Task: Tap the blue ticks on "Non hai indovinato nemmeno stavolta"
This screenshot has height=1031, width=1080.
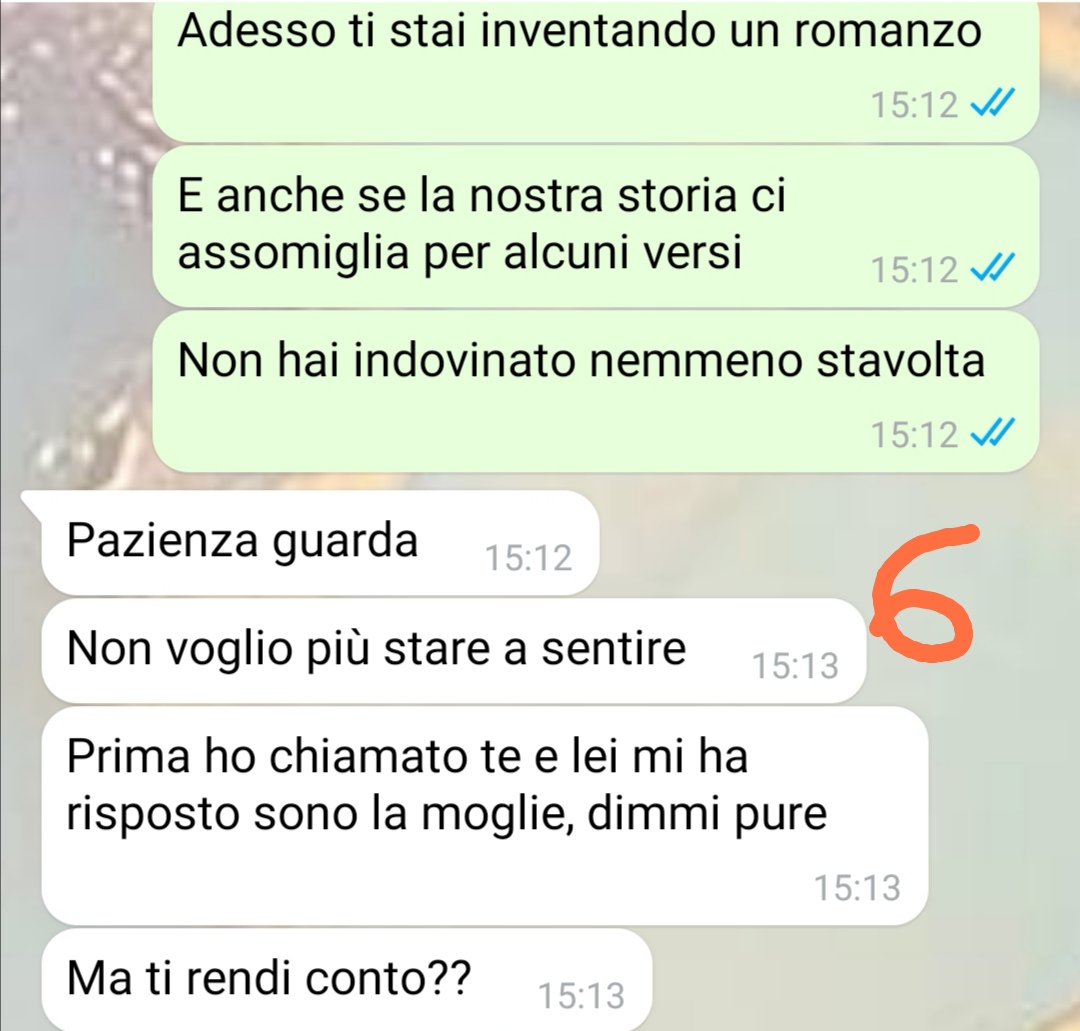Action: (x=992, y=433)
